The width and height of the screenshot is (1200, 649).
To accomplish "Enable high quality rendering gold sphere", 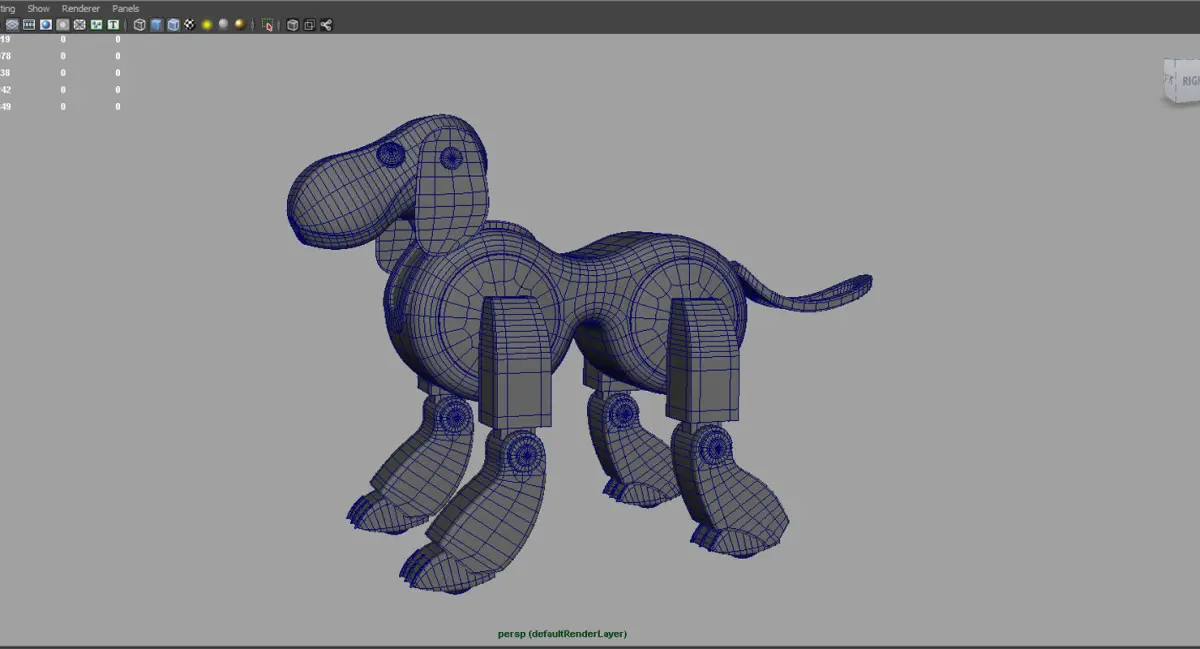I will 240,24.
